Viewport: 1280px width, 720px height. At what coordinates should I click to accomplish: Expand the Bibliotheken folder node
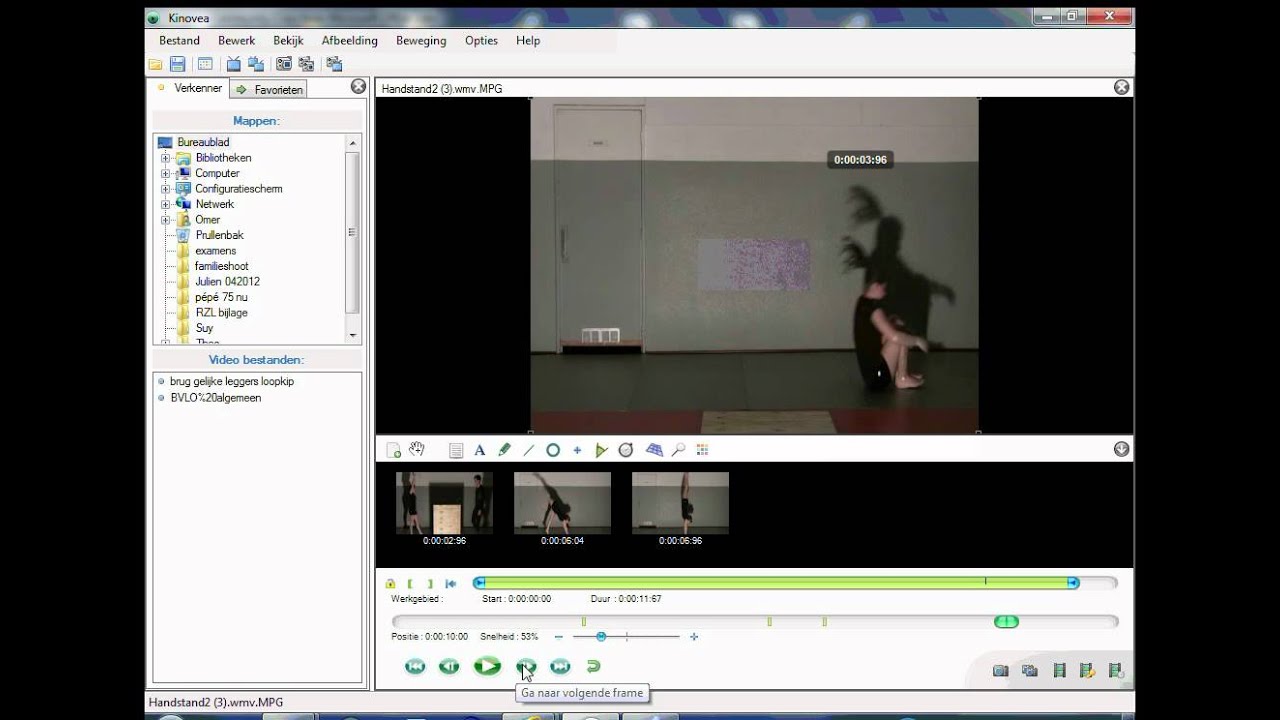(x=166, y=158)
